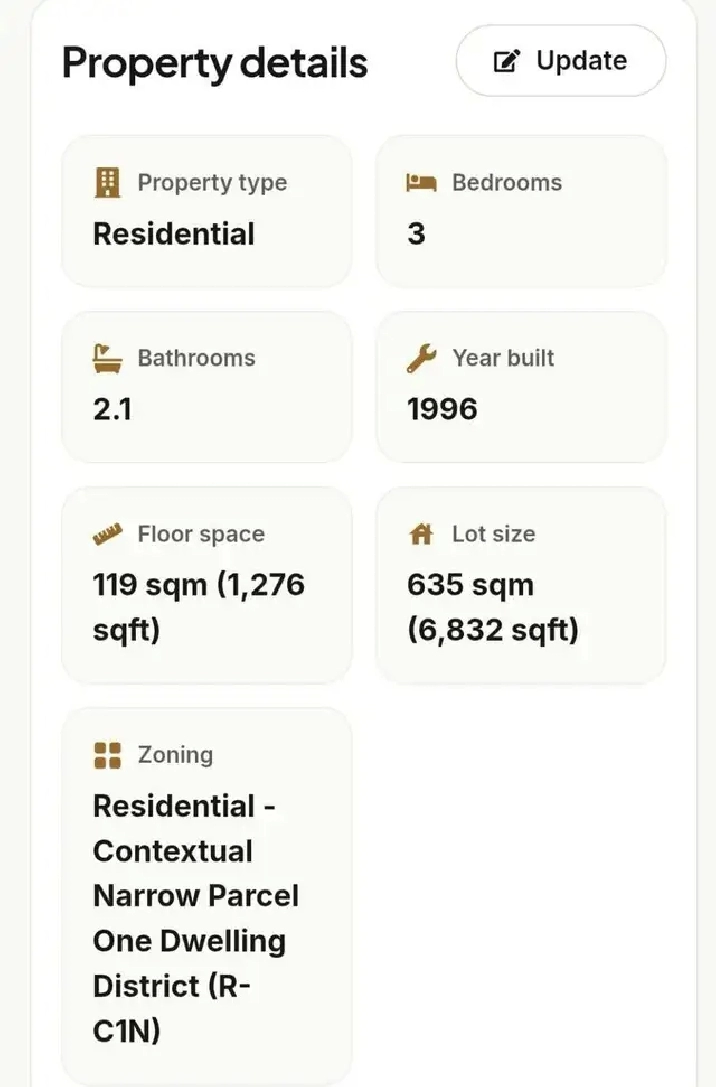
Task: Click the pencil edit icon in Update
Action: coord(506,61)
